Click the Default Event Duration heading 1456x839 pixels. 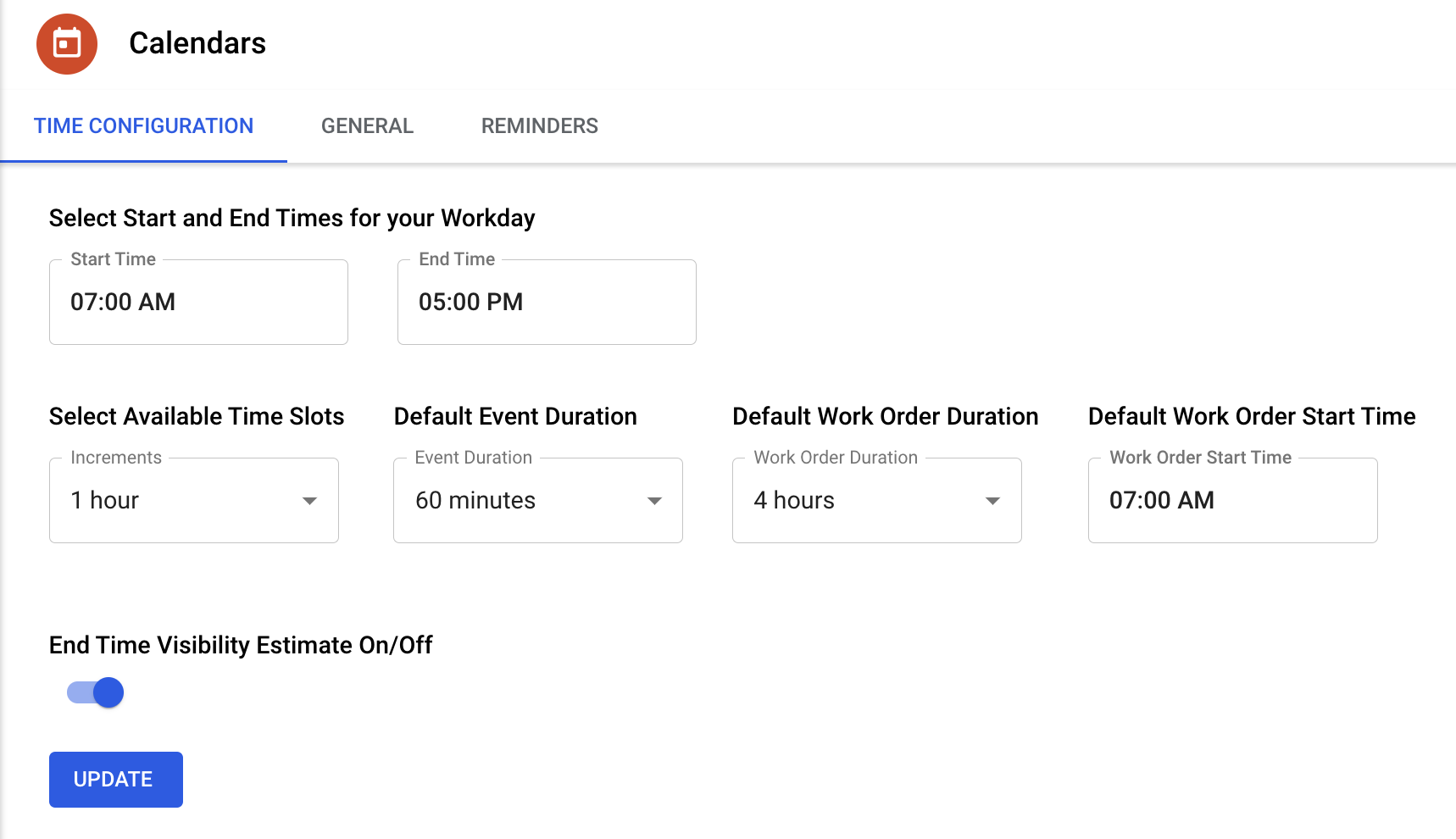[515, 416]
